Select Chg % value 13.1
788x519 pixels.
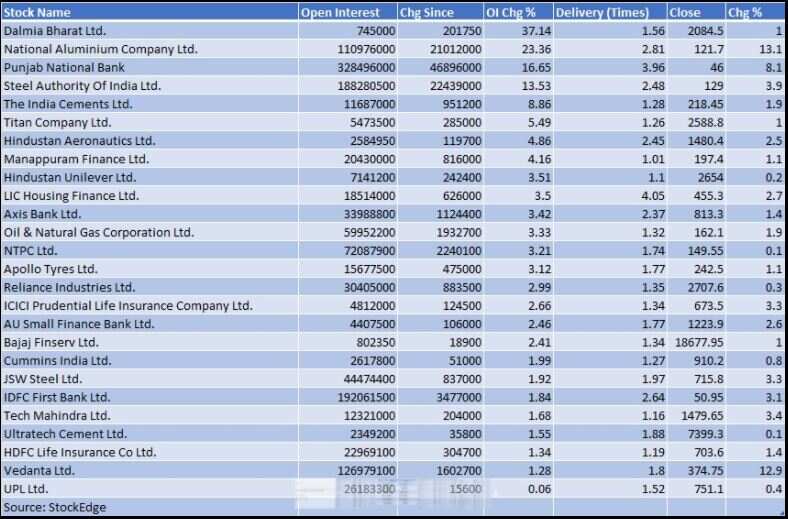click(x=771, y=49)
